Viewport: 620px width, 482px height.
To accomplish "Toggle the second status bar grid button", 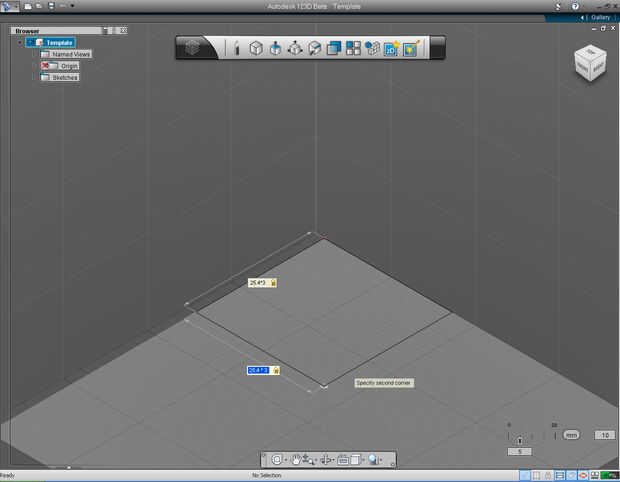I will [536, 475].
